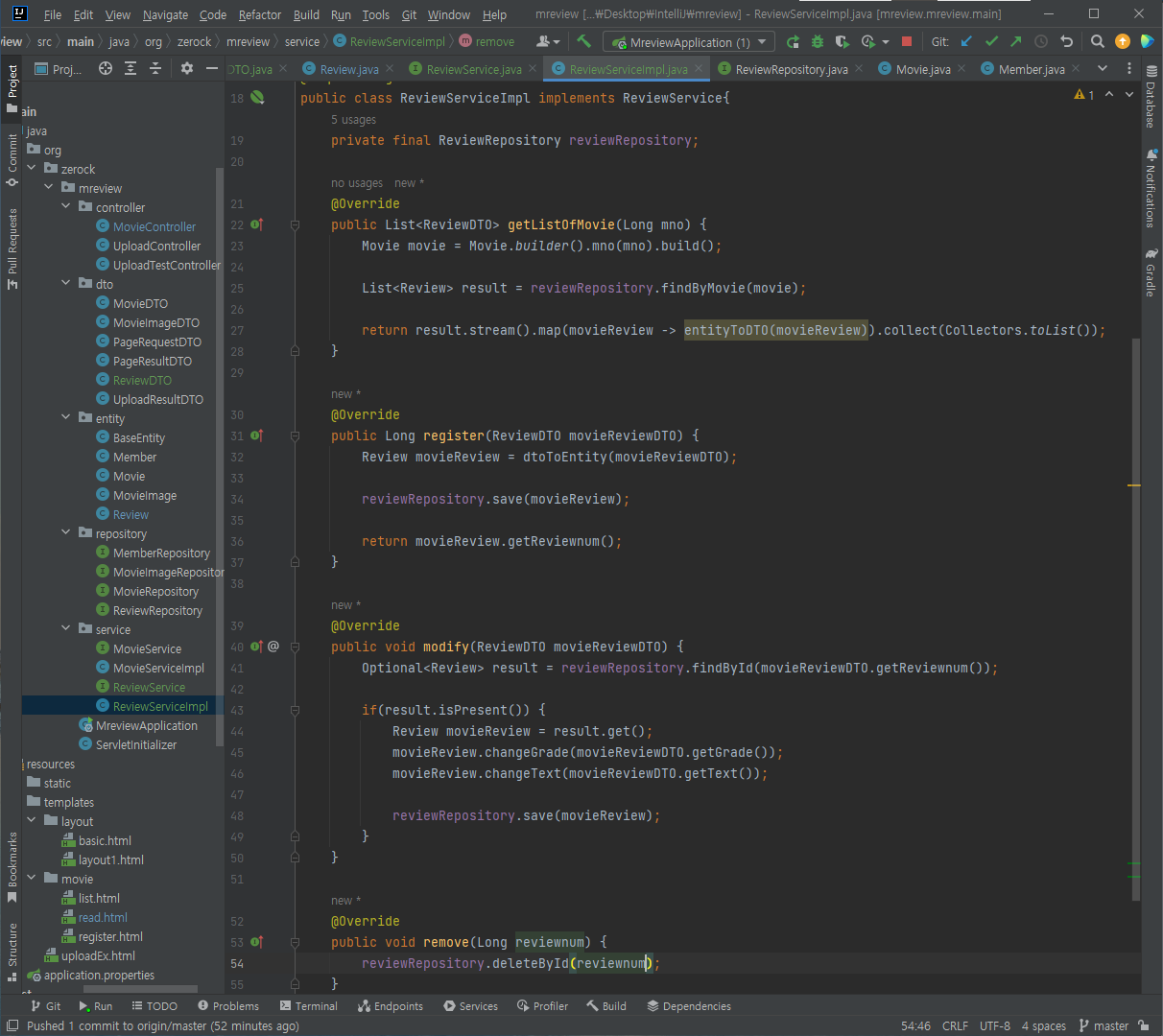This screenshot has height=1036, width=1163.
Task: Open the Endpoints tool window
Action: pos(391,1006)
